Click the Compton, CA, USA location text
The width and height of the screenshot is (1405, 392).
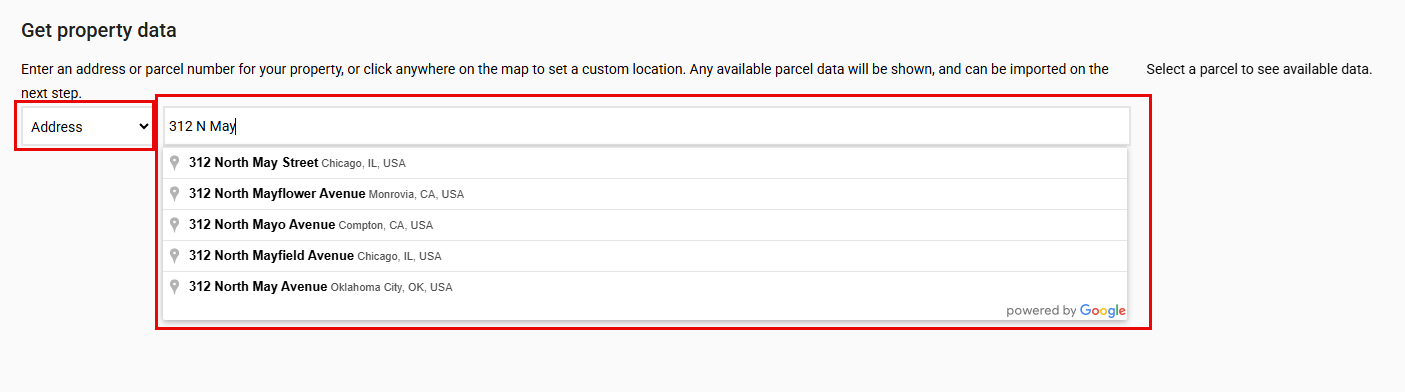tap(386, 225)
